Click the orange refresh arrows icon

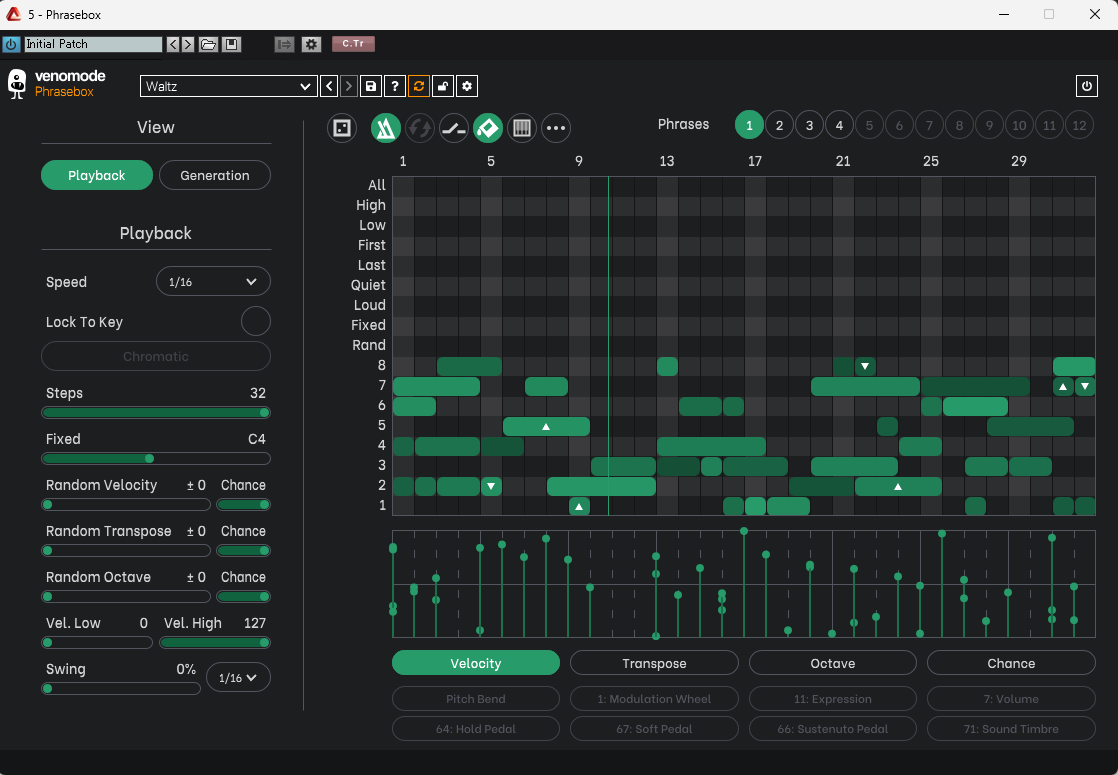point(419,87)
